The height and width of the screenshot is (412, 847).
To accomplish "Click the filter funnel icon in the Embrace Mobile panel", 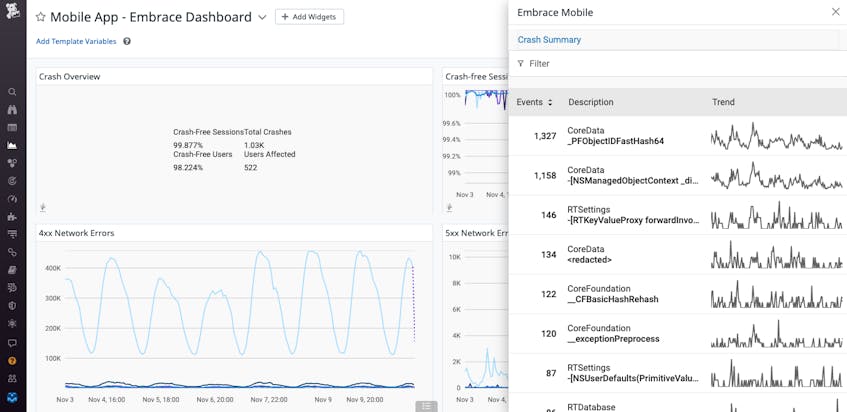I will (x=521, y=64).
